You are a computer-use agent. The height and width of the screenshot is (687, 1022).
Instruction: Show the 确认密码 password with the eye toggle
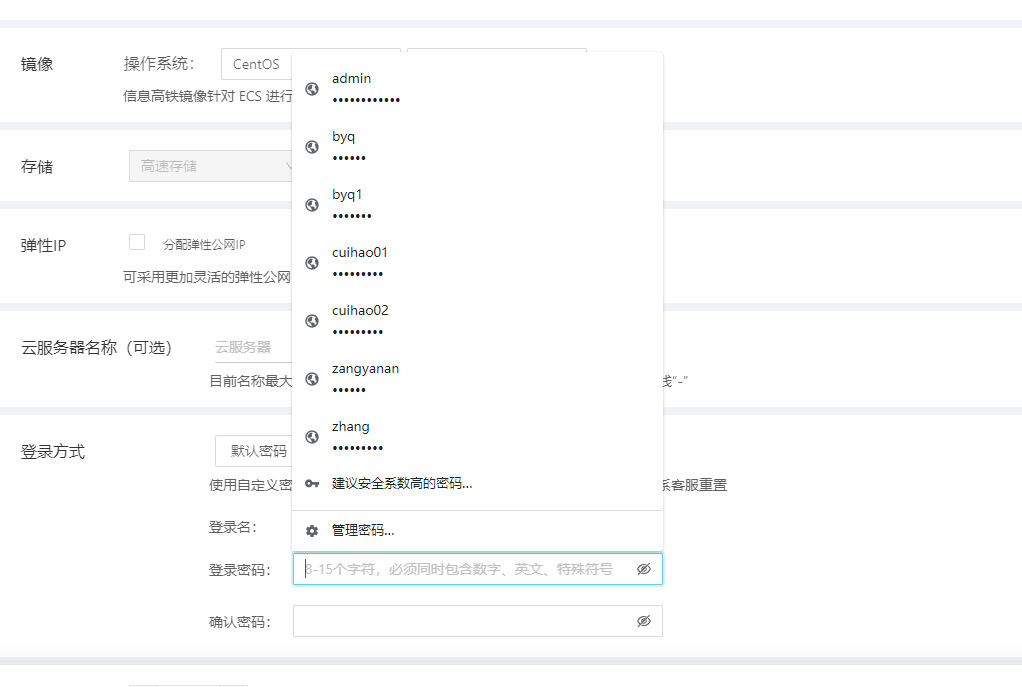(x=642, y=620)
